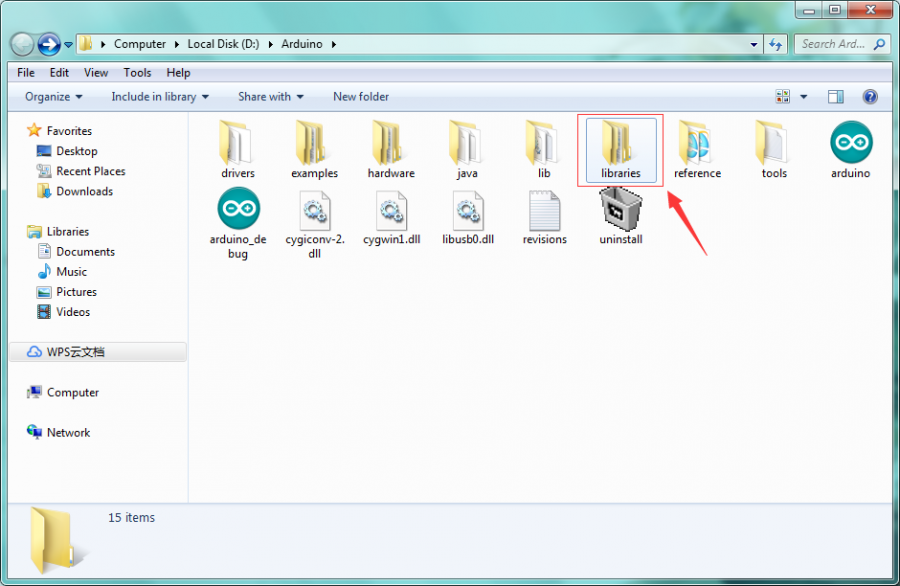Open the View menu

[95, 72]
